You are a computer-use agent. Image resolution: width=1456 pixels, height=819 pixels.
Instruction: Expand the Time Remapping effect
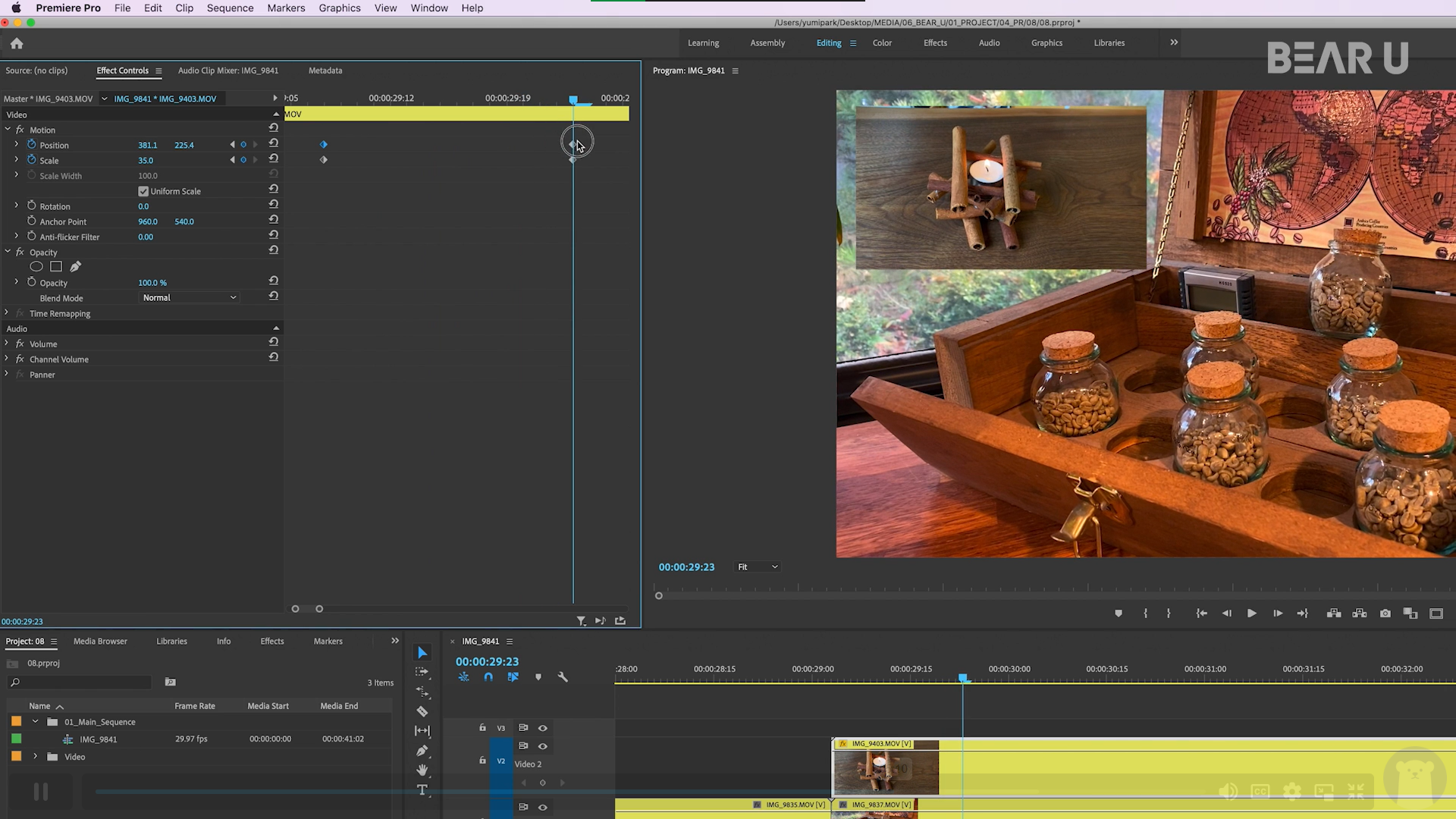click(7, 313)
